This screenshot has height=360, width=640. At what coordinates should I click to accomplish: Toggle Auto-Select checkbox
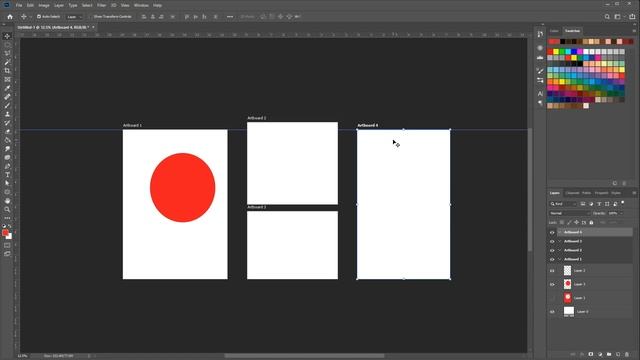(x=39, y=17)
